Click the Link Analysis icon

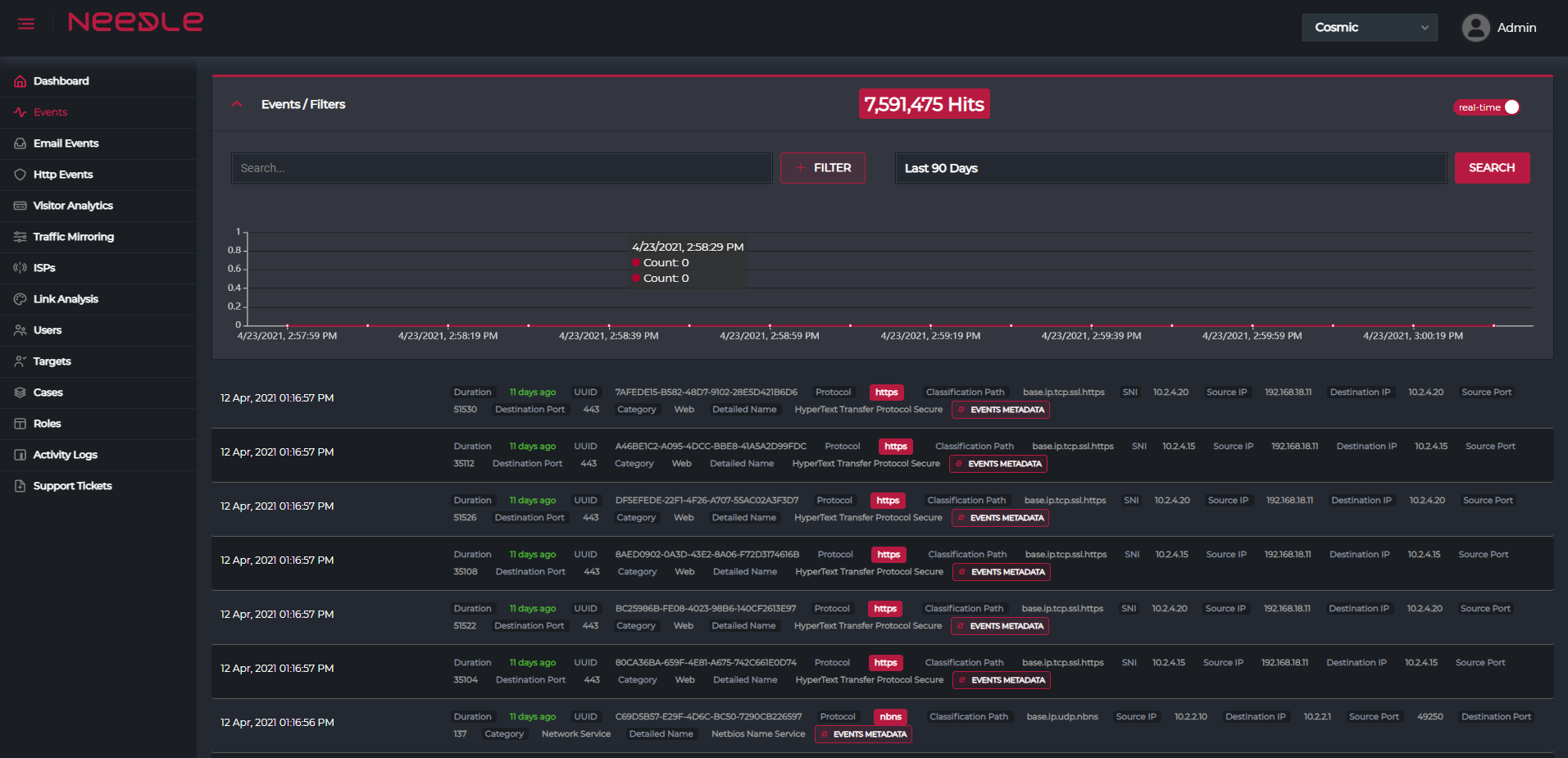click(x=20, y=299)
